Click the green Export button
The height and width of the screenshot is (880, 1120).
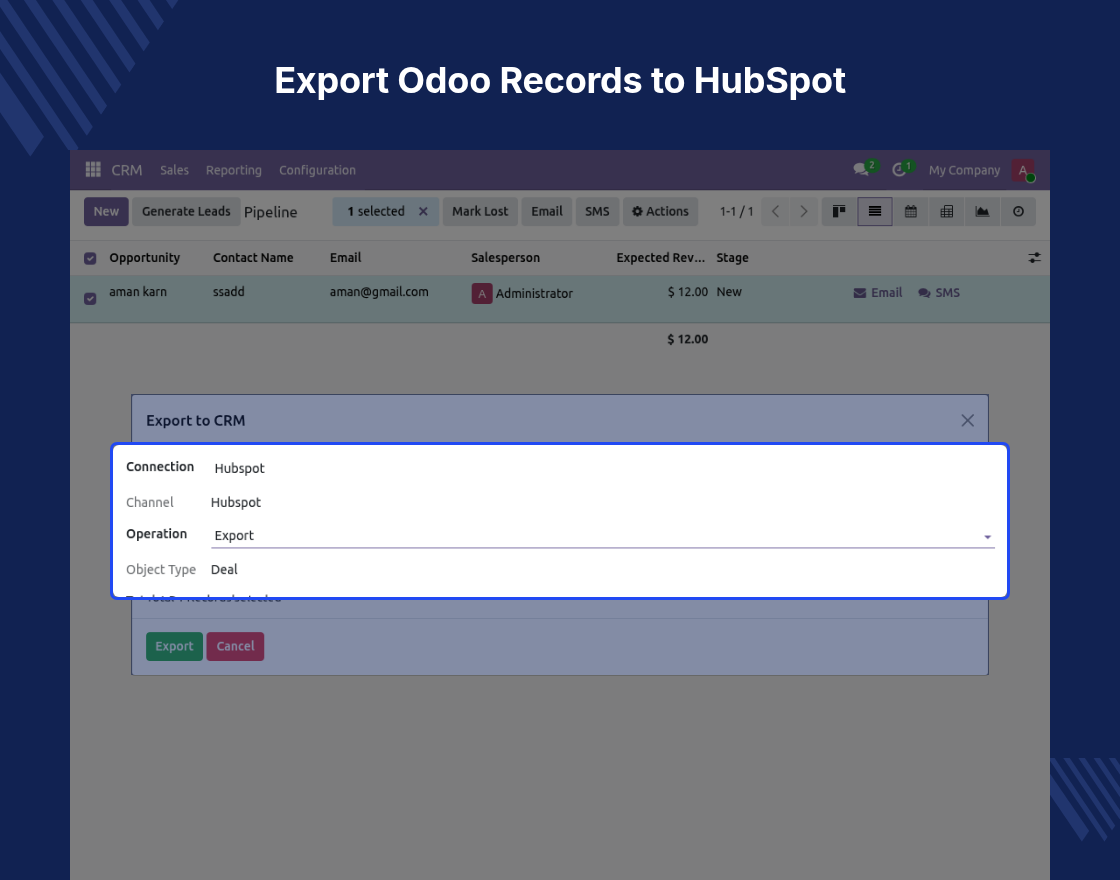(174, 646)
